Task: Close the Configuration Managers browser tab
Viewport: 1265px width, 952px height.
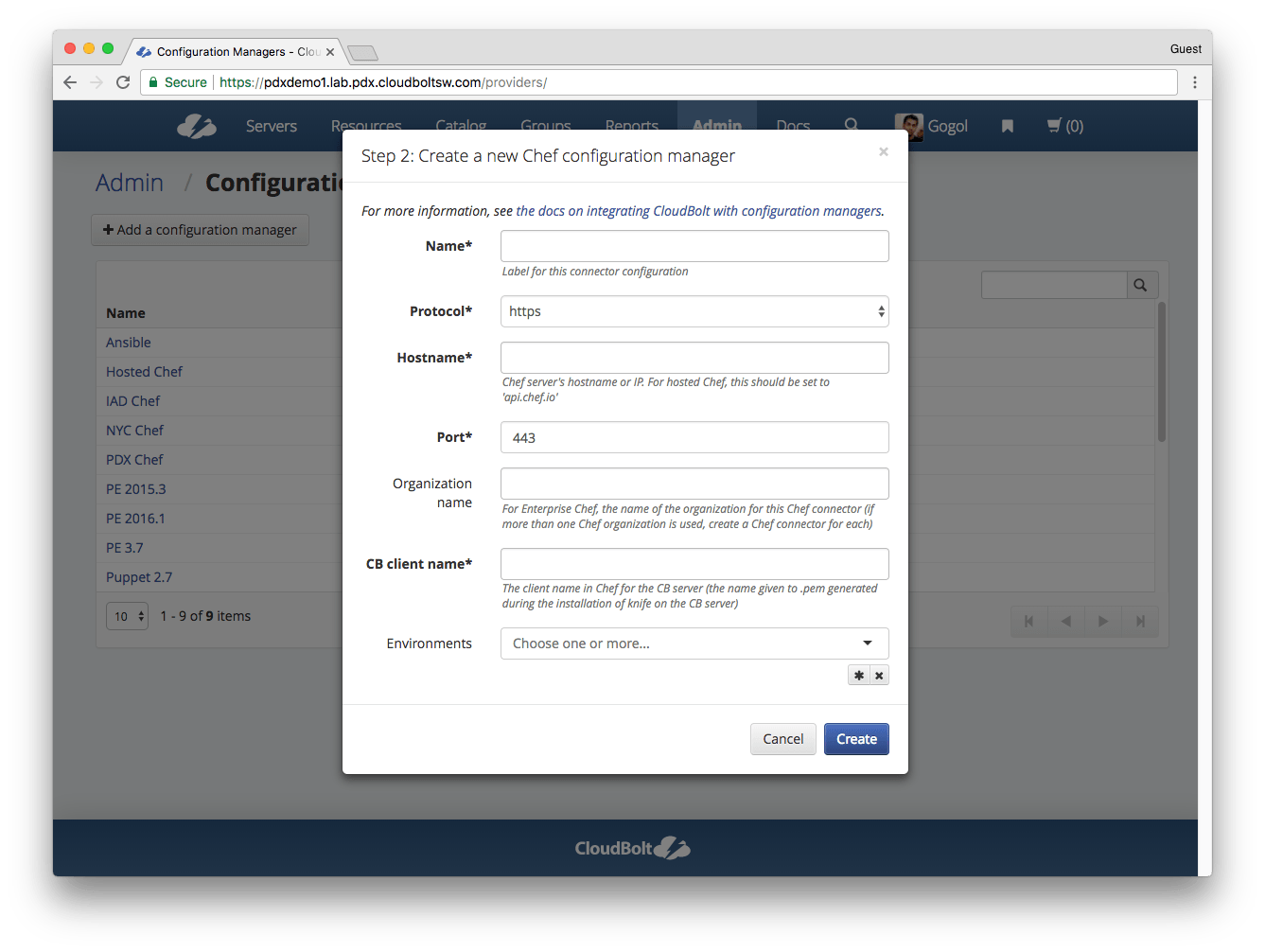Action: pyautogui.click(x=330, y=52)
